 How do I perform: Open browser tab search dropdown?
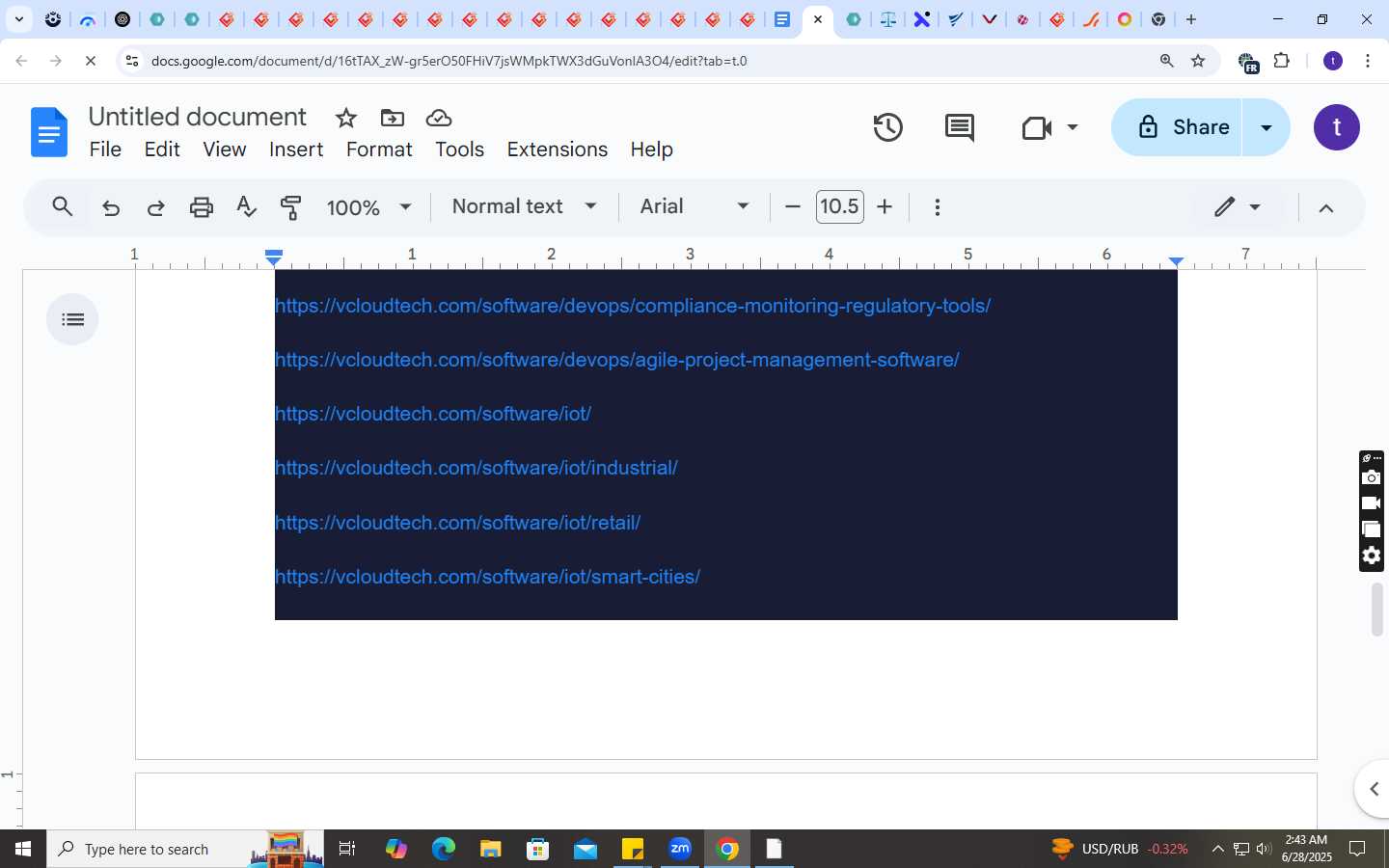[x=18, y=19]
